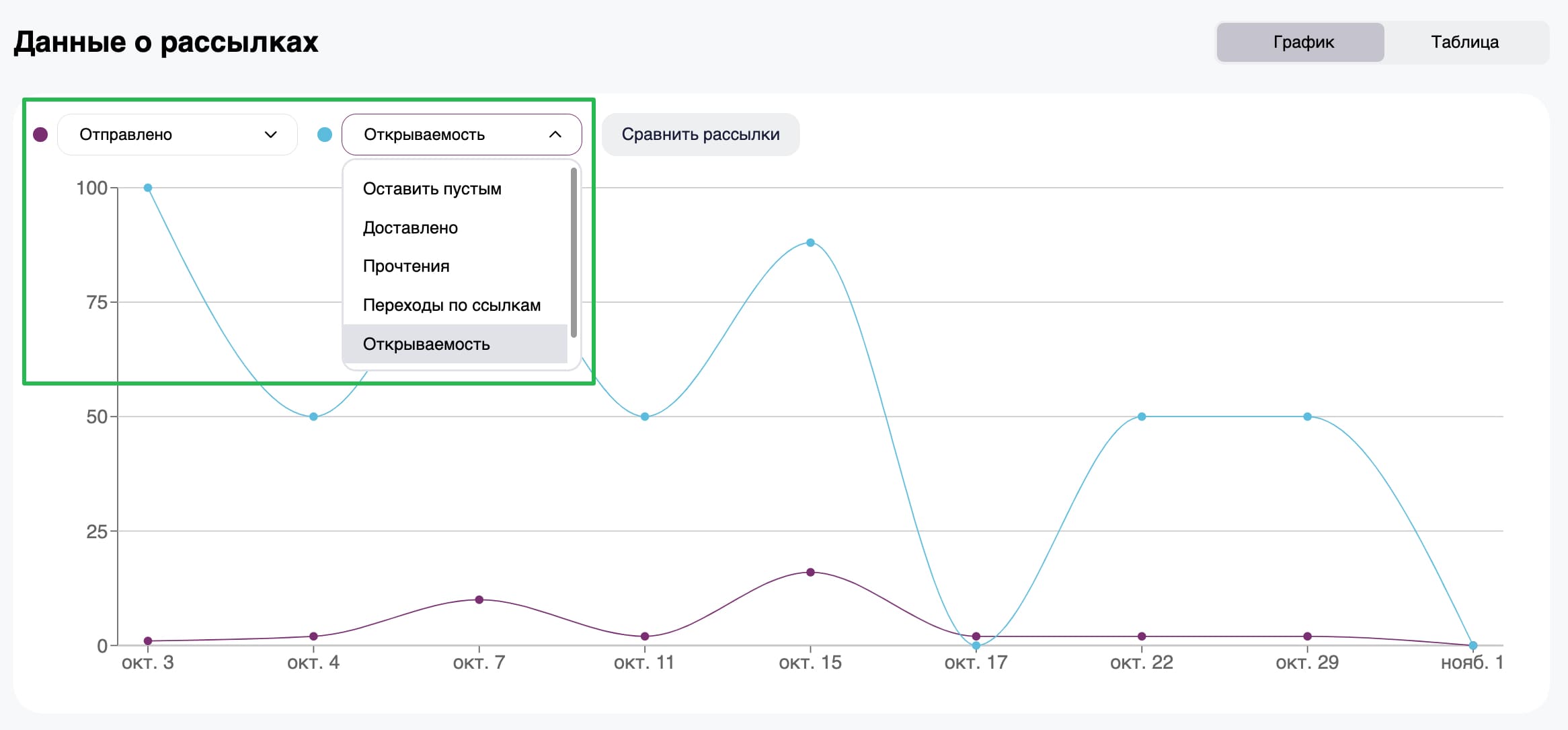Click the chevron-down arrow in Отправлено field
Image resolution: width=1568 pixels, height=730 pixels.
pos(271,135)
